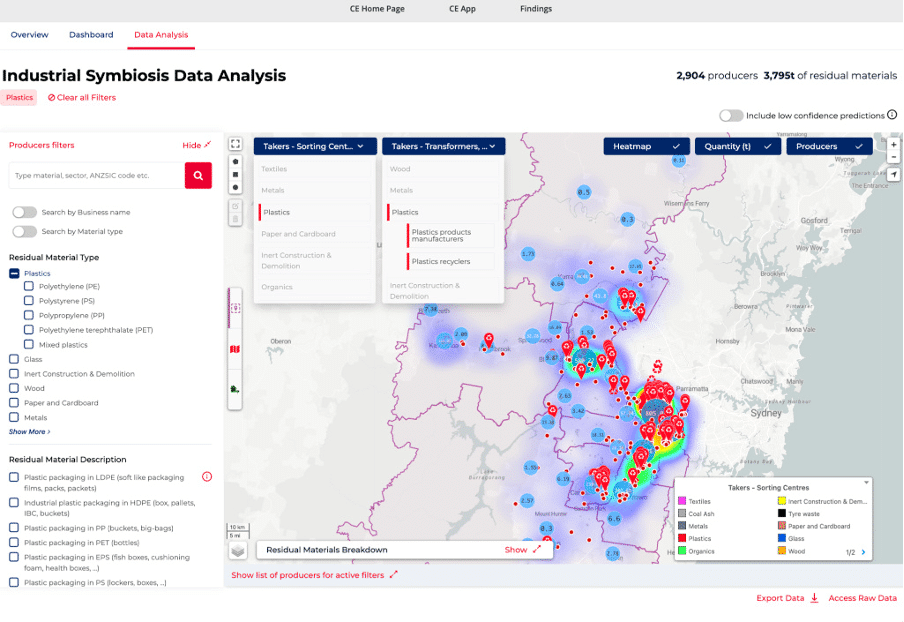The image size is (904, 622).
Task: Click the locate-me arrow icon on the map
Action: coord(893,175)
